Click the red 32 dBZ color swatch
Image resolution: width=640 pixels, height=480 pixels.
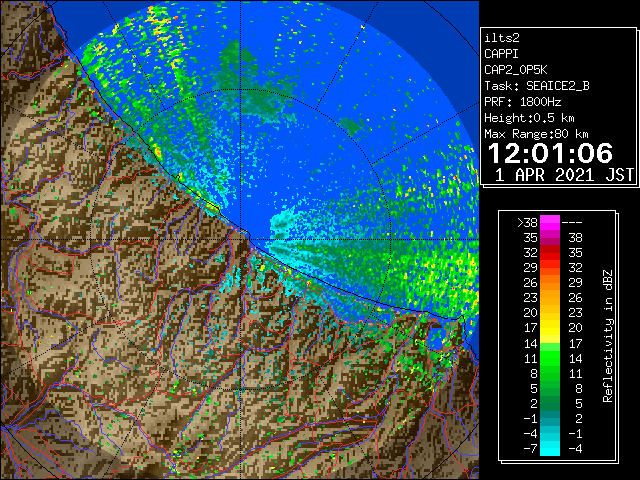pyautogui.click(x=550, y=253)
